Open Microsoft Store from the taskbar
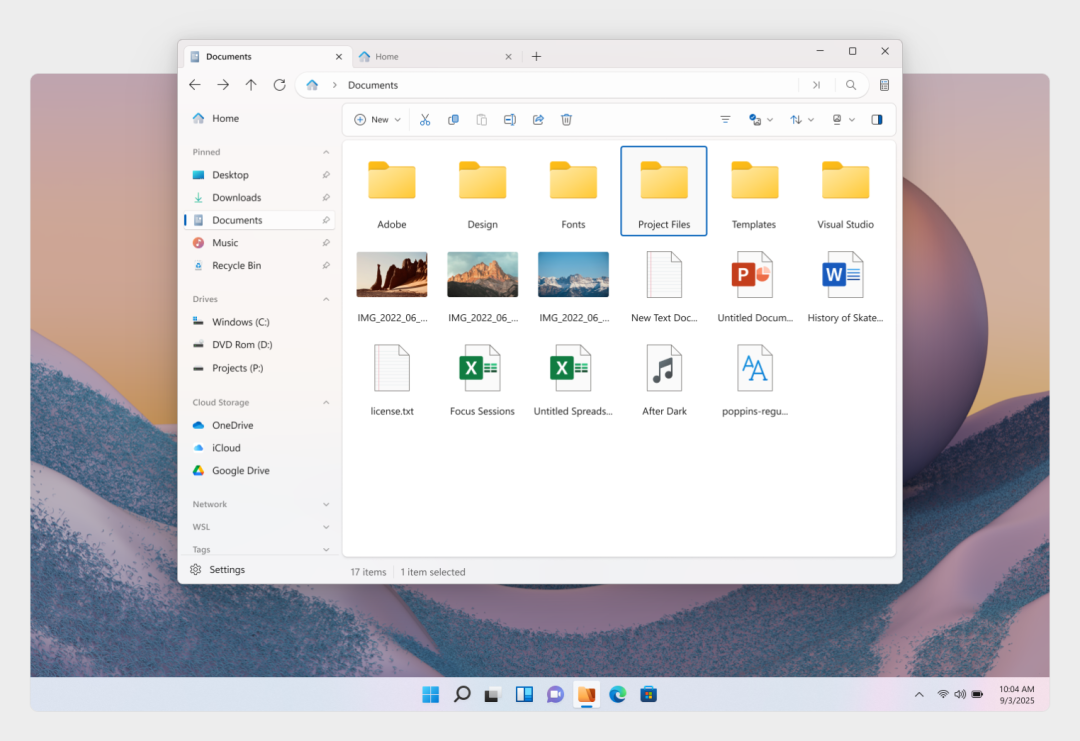 649,695
